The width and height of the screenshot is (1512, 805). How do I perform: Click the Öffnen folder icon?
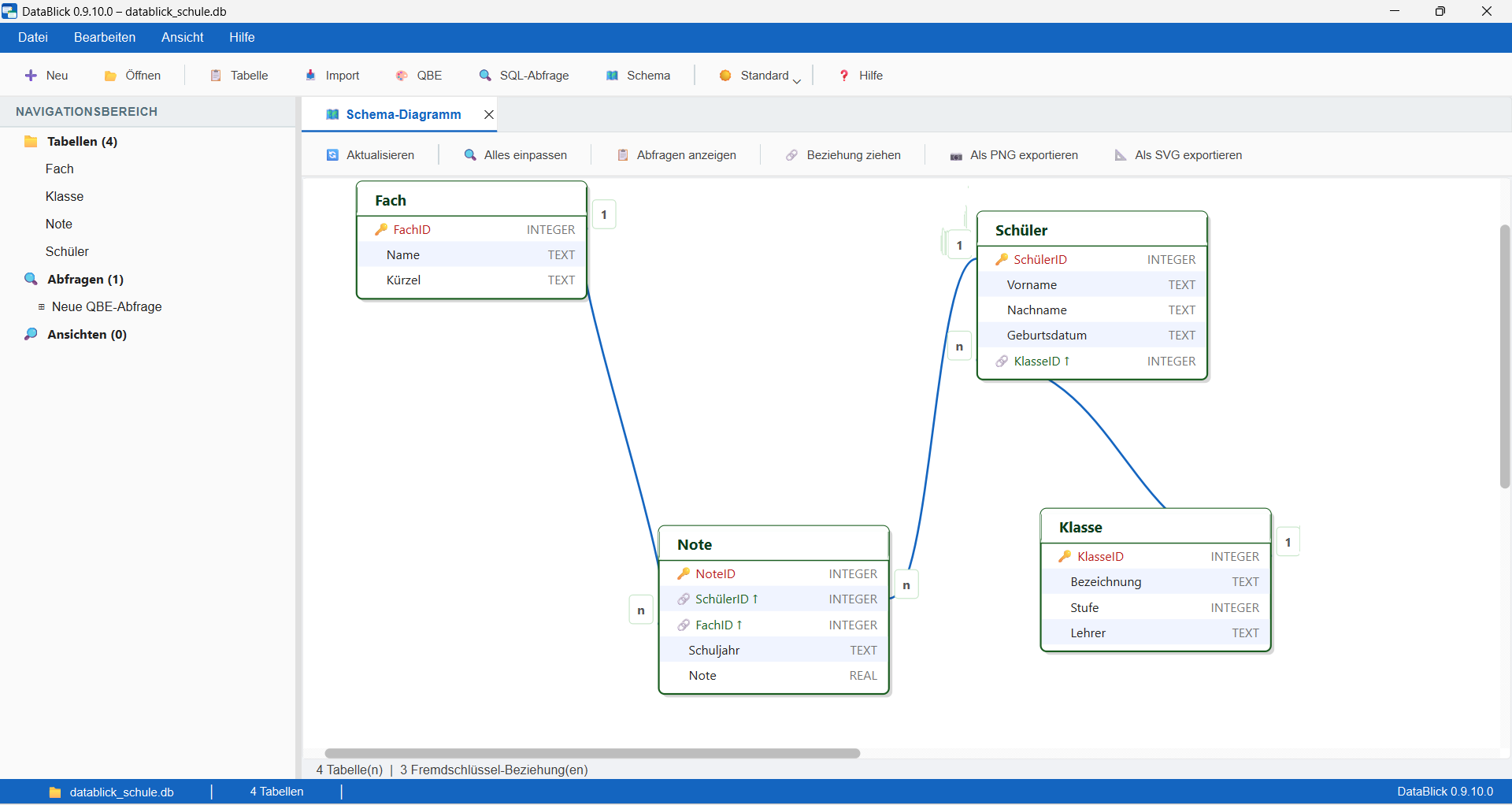coord(110,76)
